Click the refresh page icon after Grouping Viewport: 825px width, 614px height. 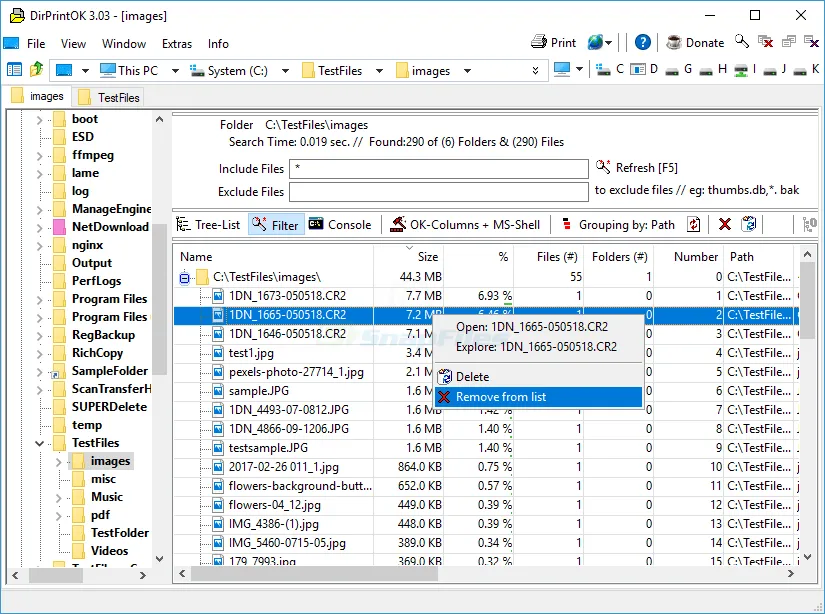694,225
